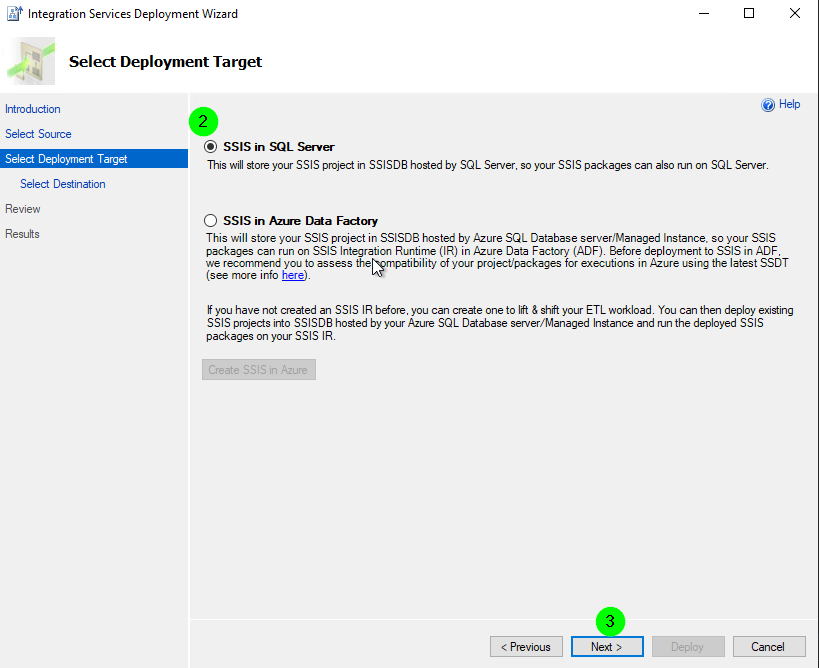Go to the Introduction step

click(32, 109)
